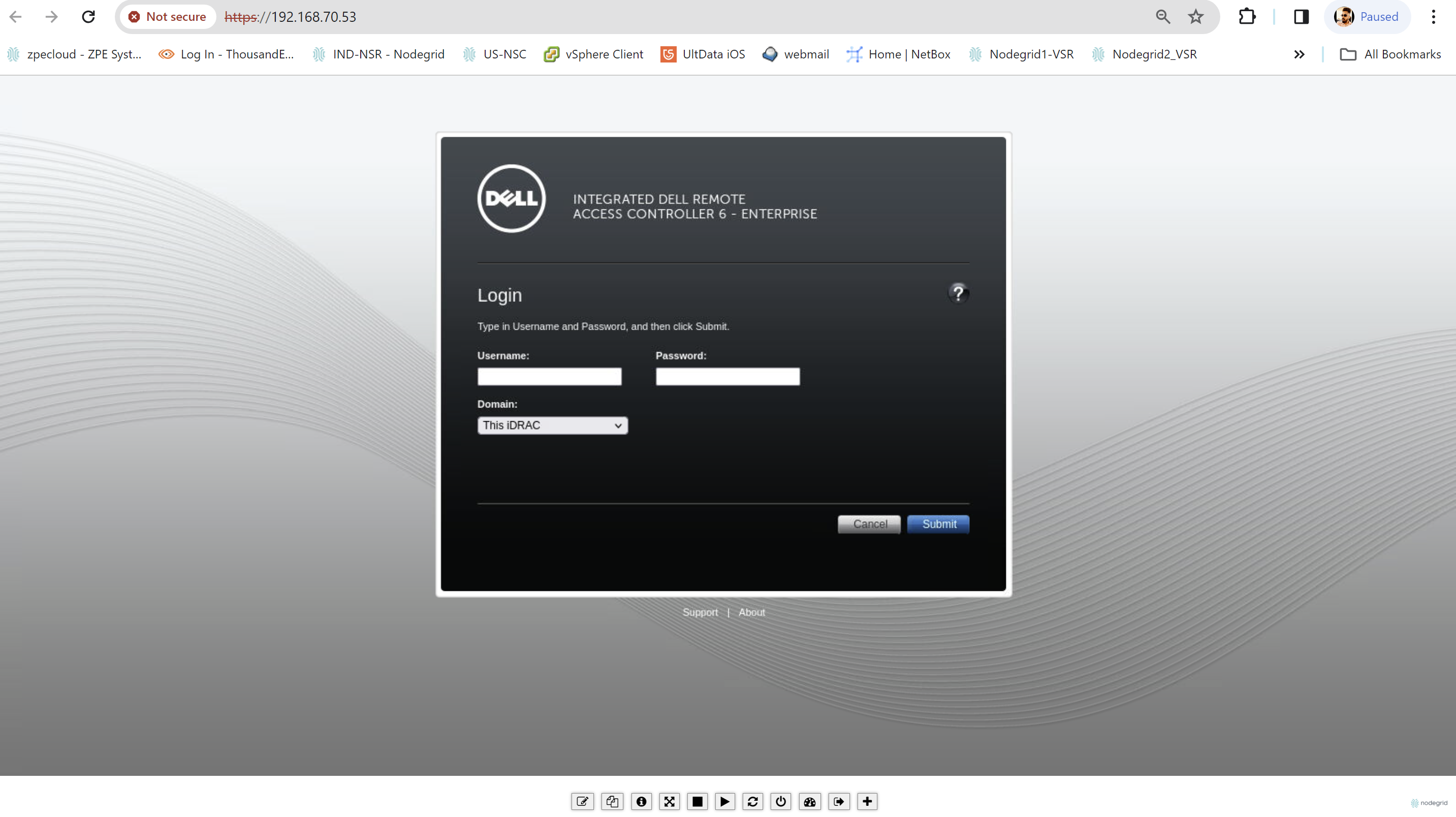Open the Support link
The width and height of the screenshot is (1456, 817).
pyautogui.click(x=700, y=612)
